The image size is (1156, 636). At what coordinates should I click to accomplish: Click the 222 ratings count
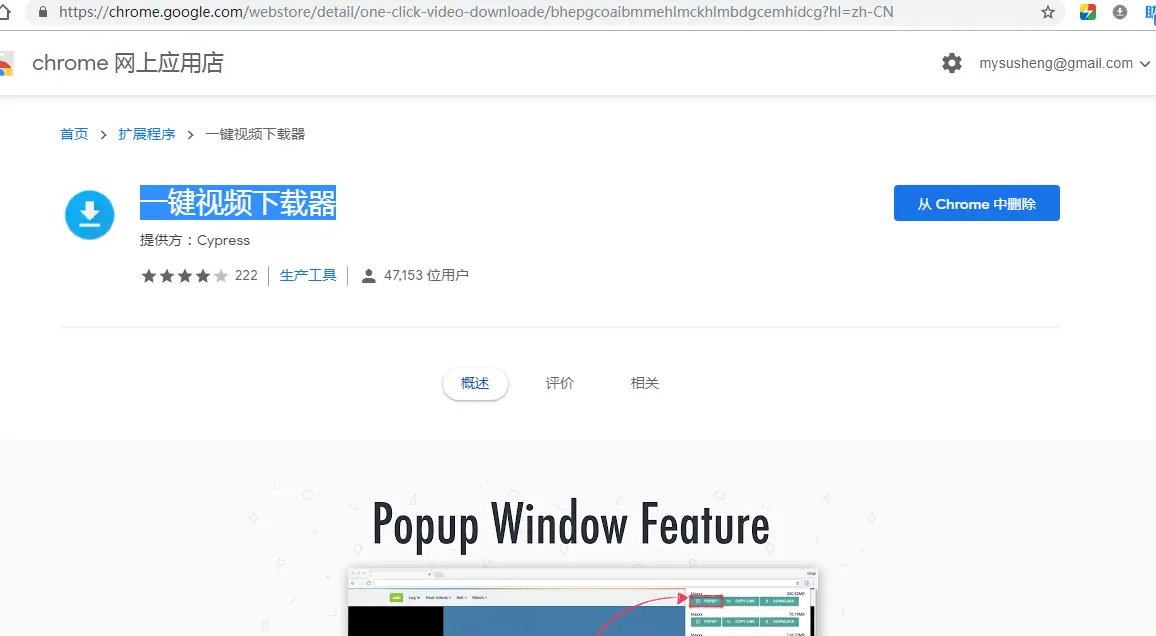click(x=246, y=275)
